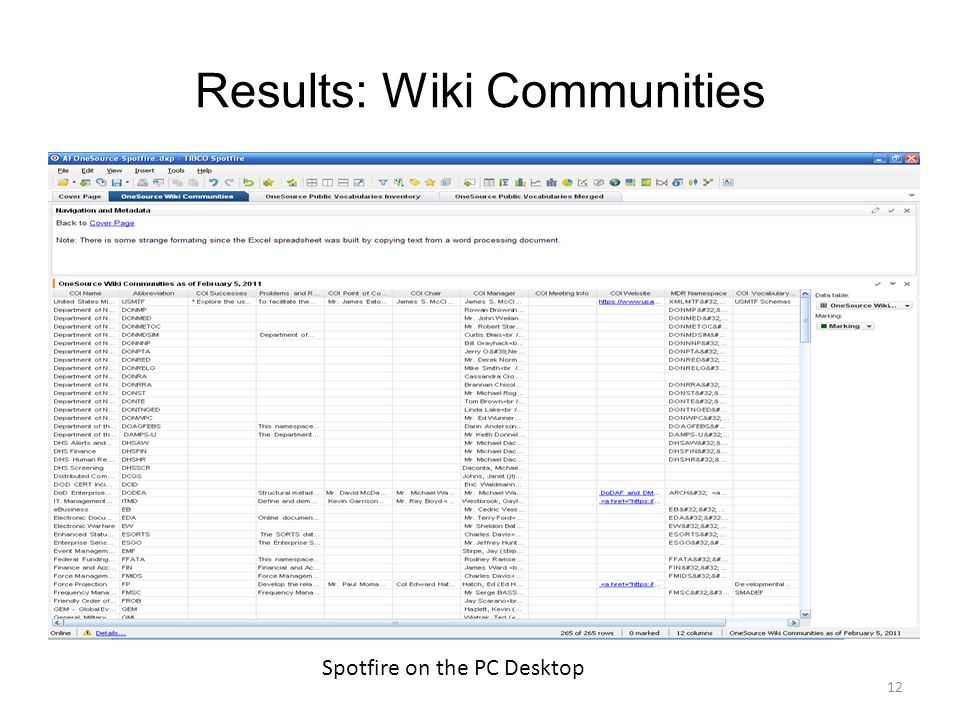
Task: Open the Help menu
Action: 204,171
